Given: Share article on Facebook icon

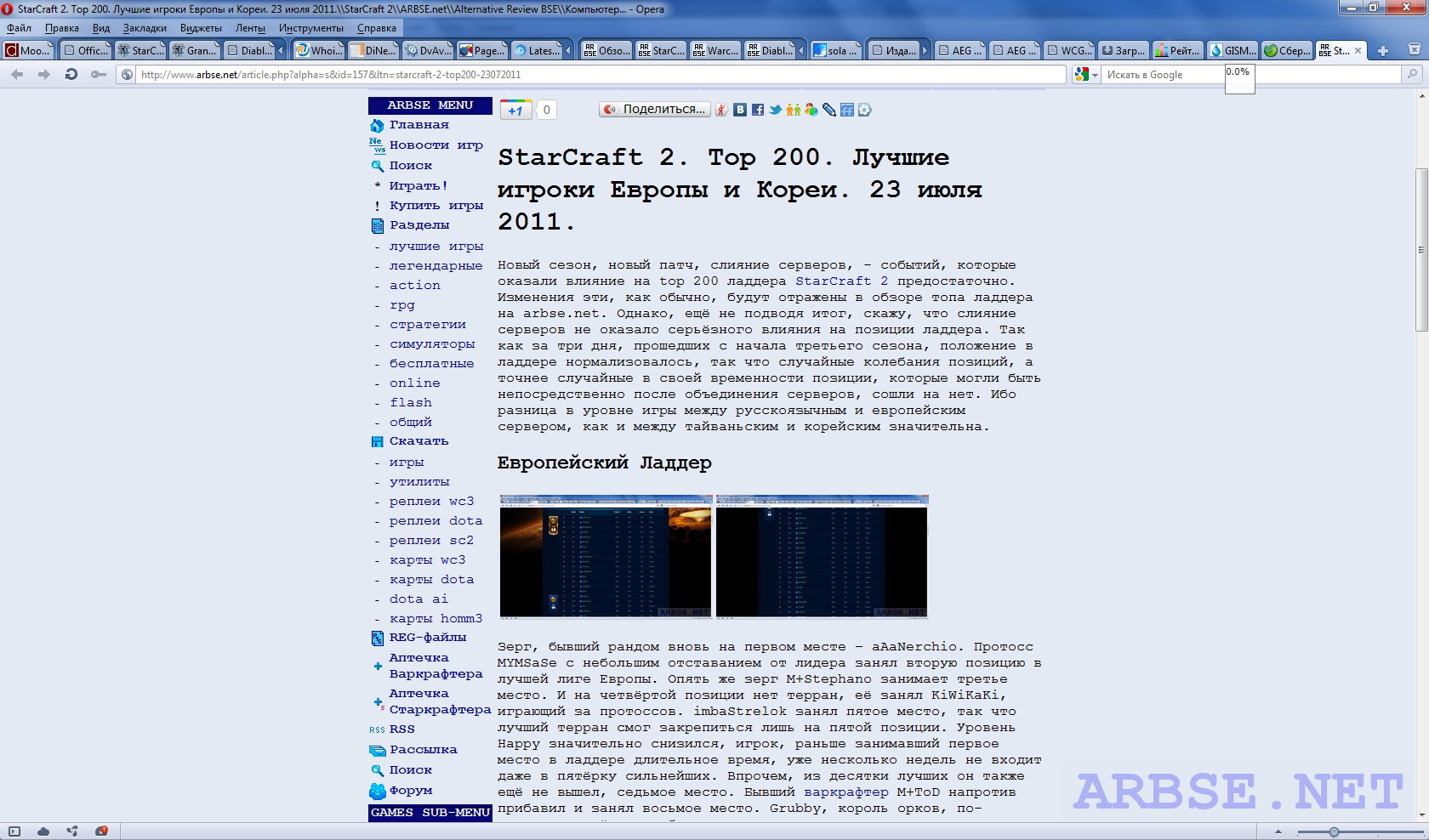Looking at the screenshot, I should pos(758,110).
